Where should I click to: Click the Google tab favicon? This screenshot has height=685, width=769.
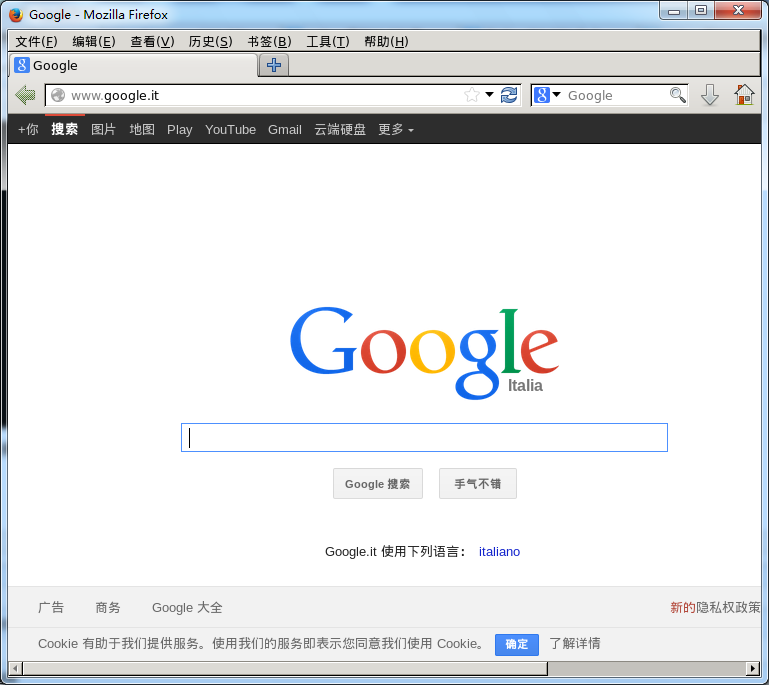pyautogui.click(x=22, y=65)
